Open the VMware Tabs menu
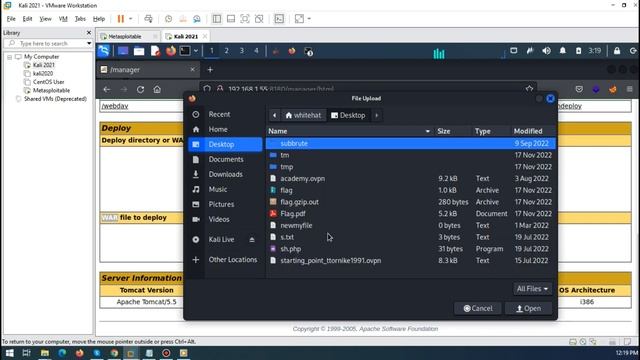This screenshot has width=640, height=360. (x=80, y=19)
